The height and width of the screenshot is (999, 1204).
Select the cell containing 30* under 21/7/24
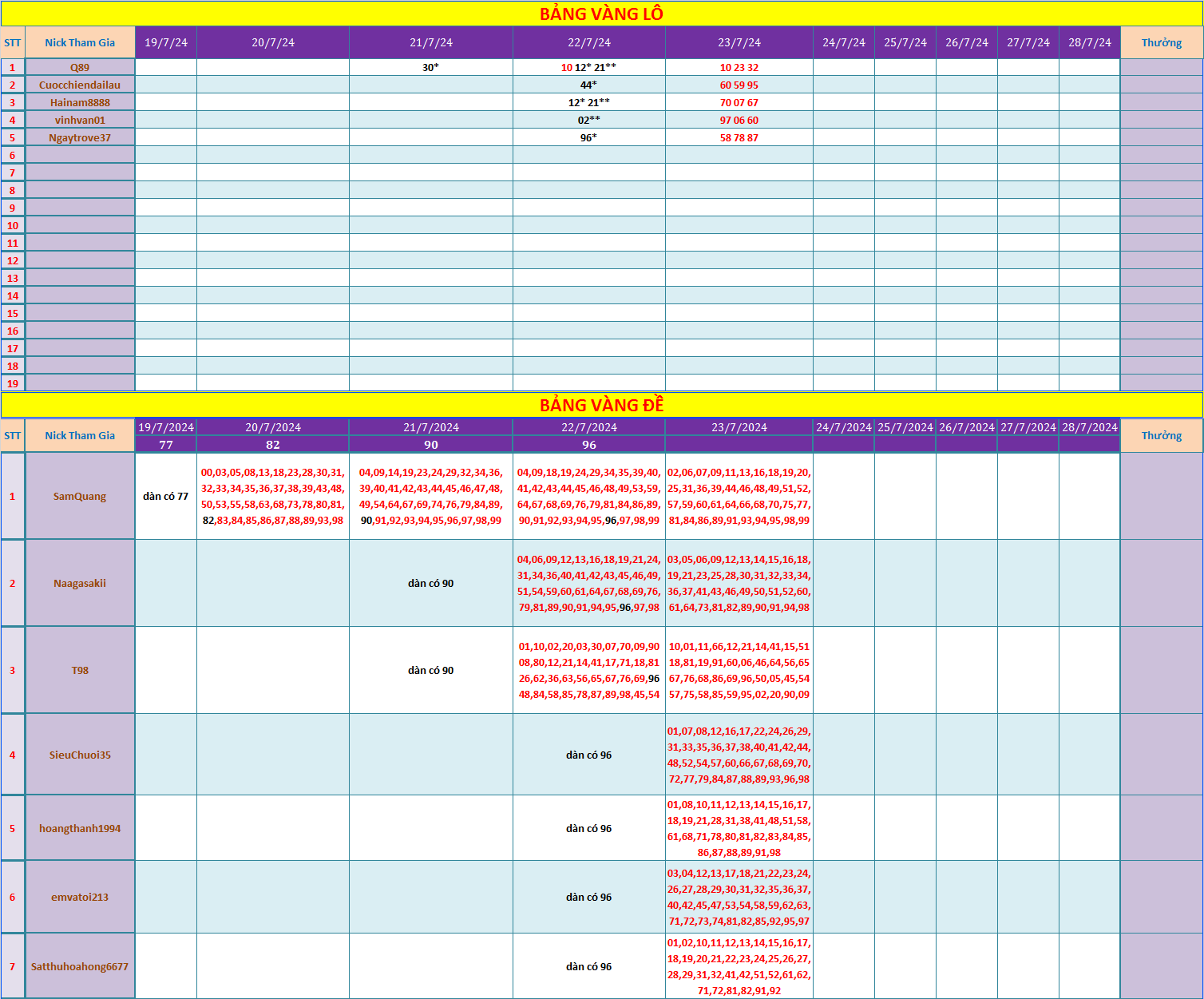(431, 67)
